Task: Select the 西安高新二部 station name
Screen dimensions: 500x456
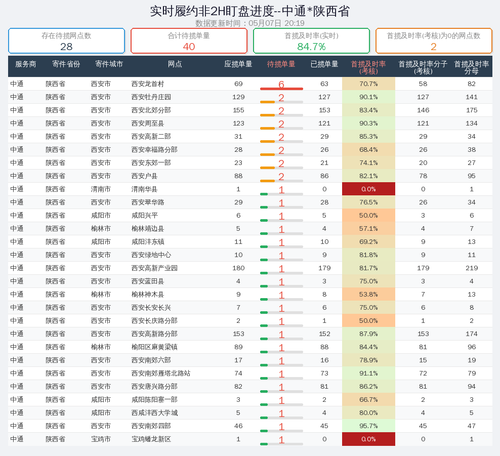Action: [x=151, y=136]
